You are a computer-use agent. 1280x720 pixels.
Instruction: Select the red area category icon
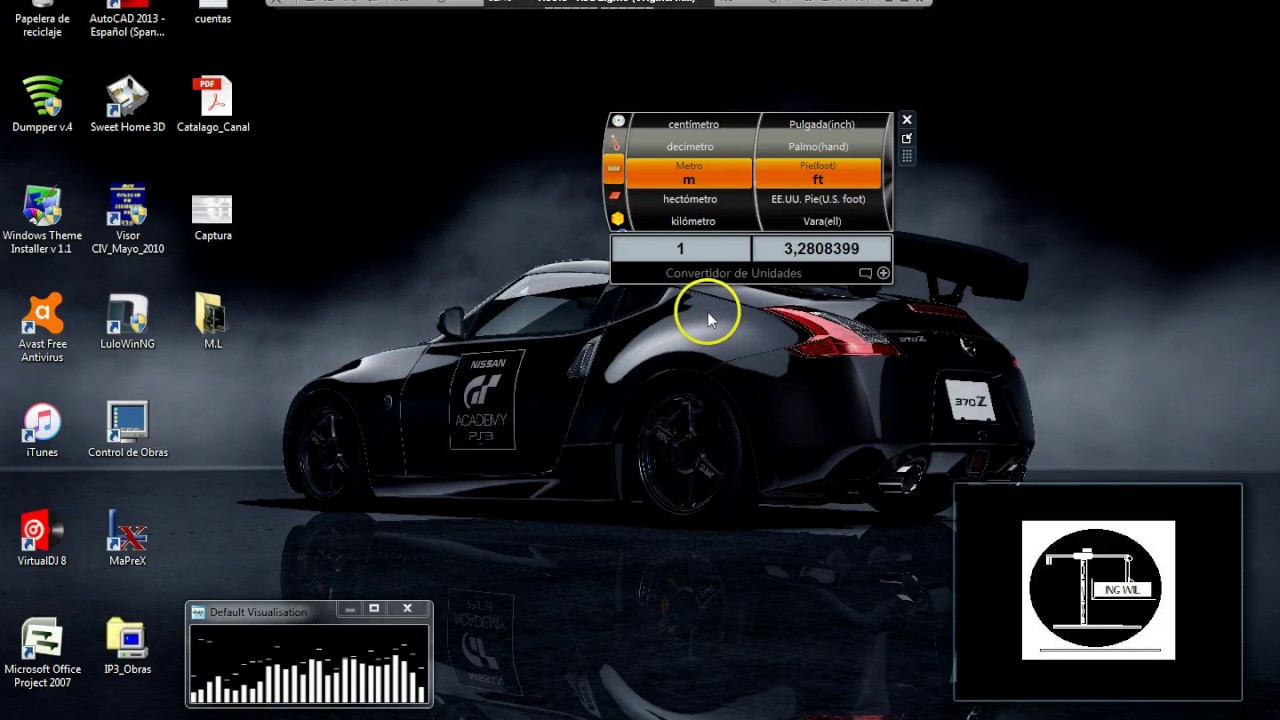pyautogui.click(x=615, y=195)
